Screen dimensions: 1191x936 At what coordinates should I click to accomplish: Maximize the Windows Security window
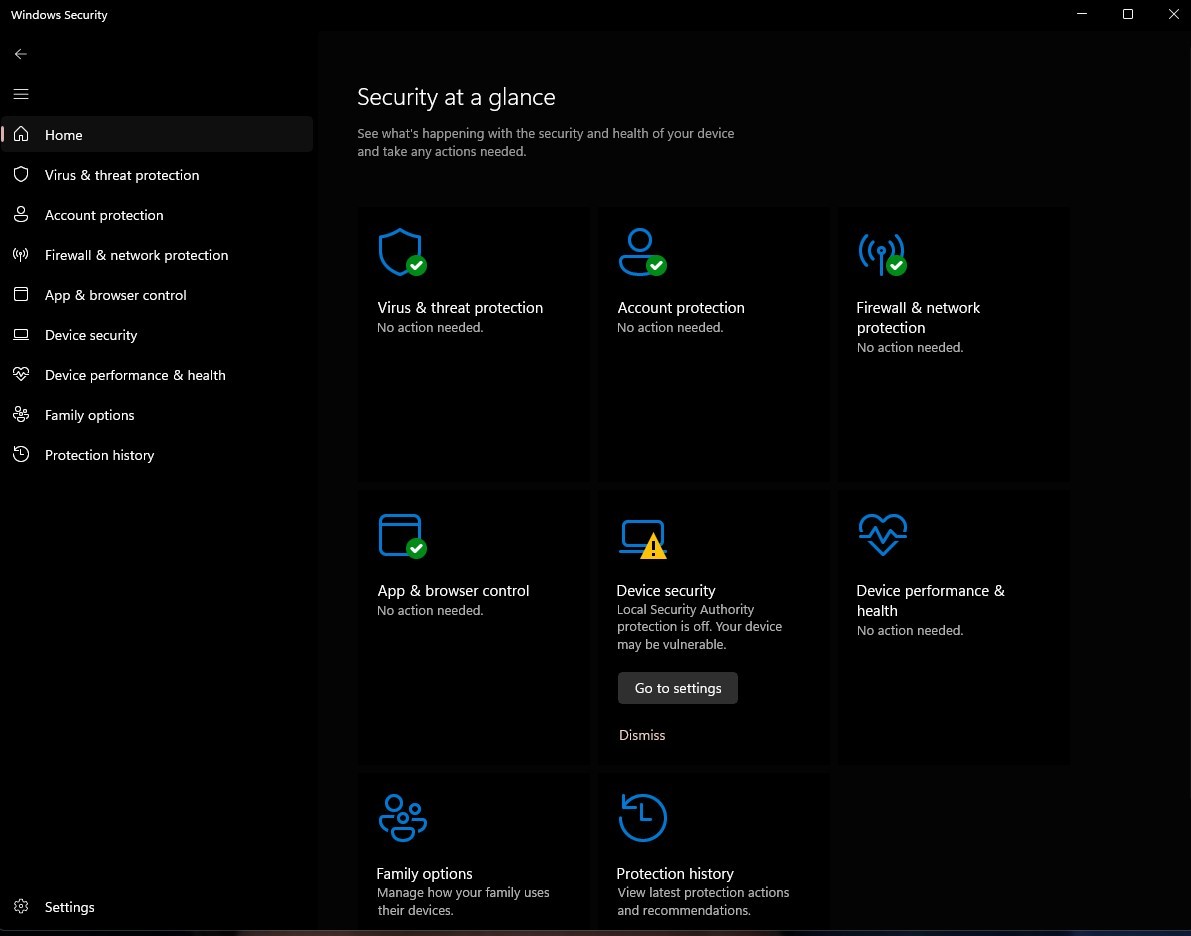[1128, 14]
